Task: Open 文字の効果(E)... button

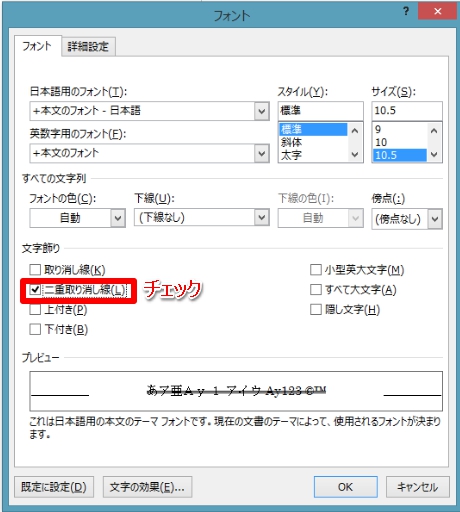Action: point(147,487)
